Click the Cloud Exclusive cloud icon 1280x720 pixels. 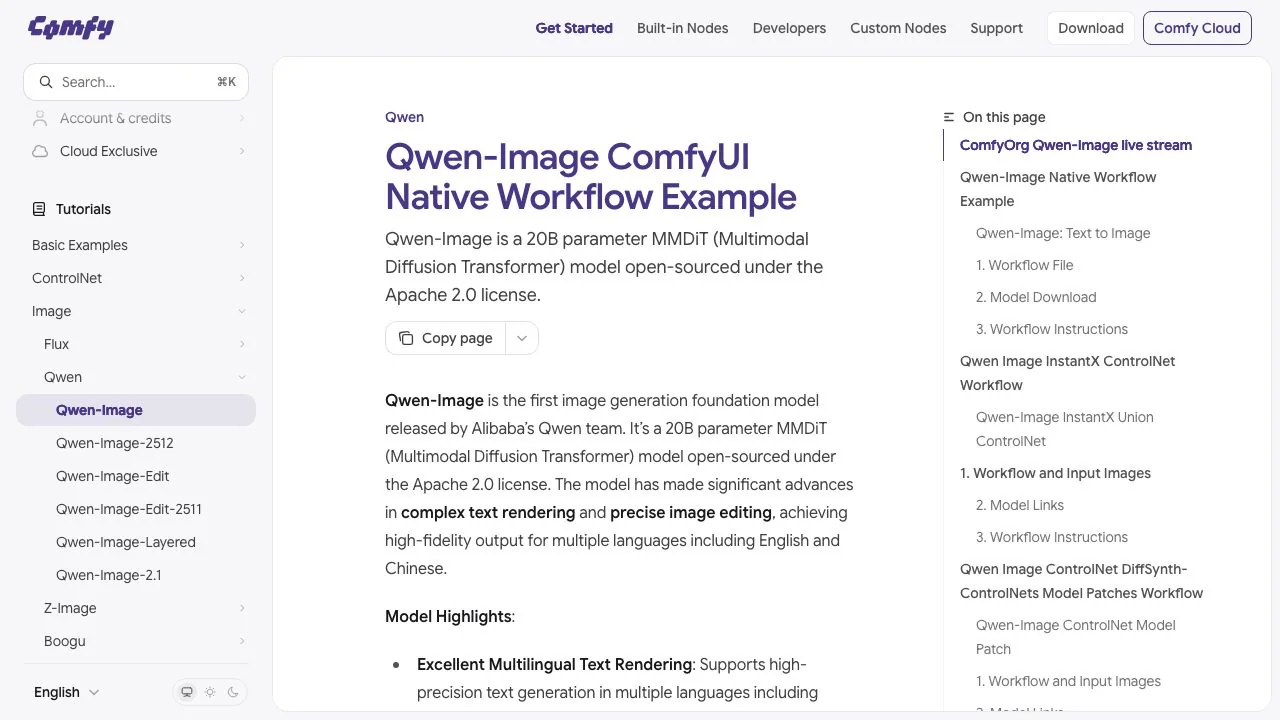click(40, 151)
